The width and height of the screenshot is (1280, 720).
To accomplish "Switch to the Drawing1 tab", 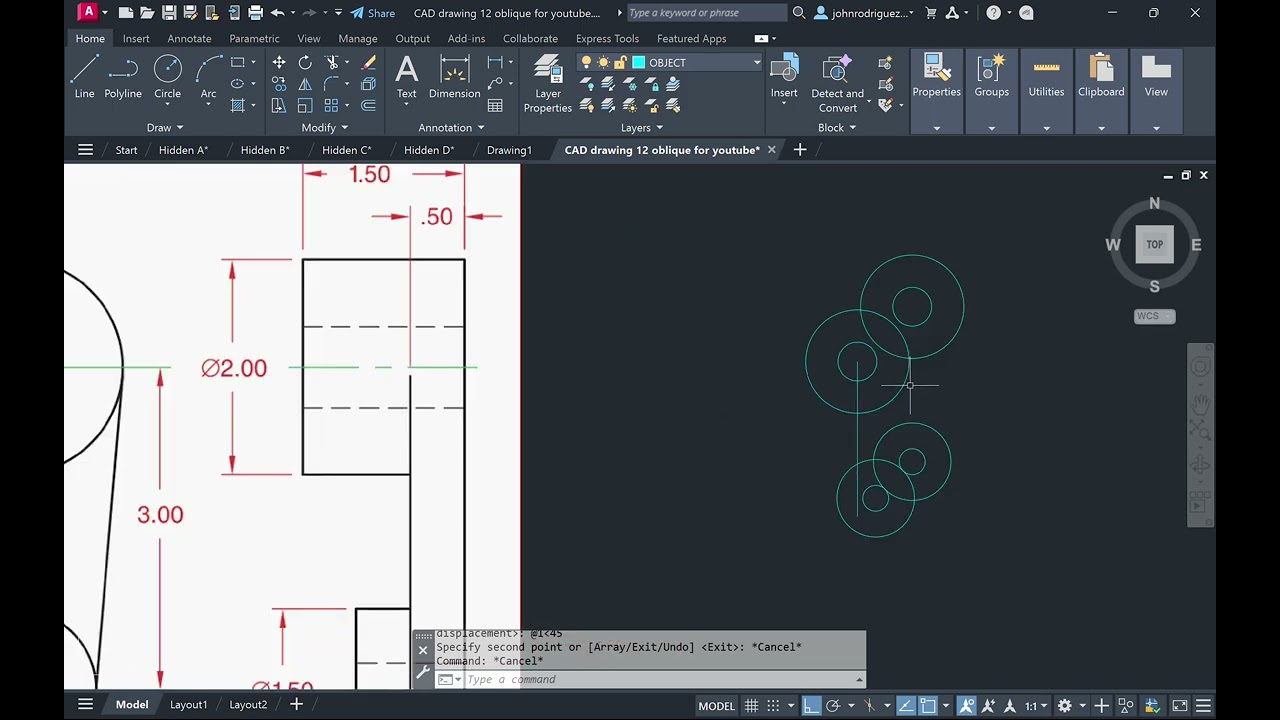I will coord(509,150).
